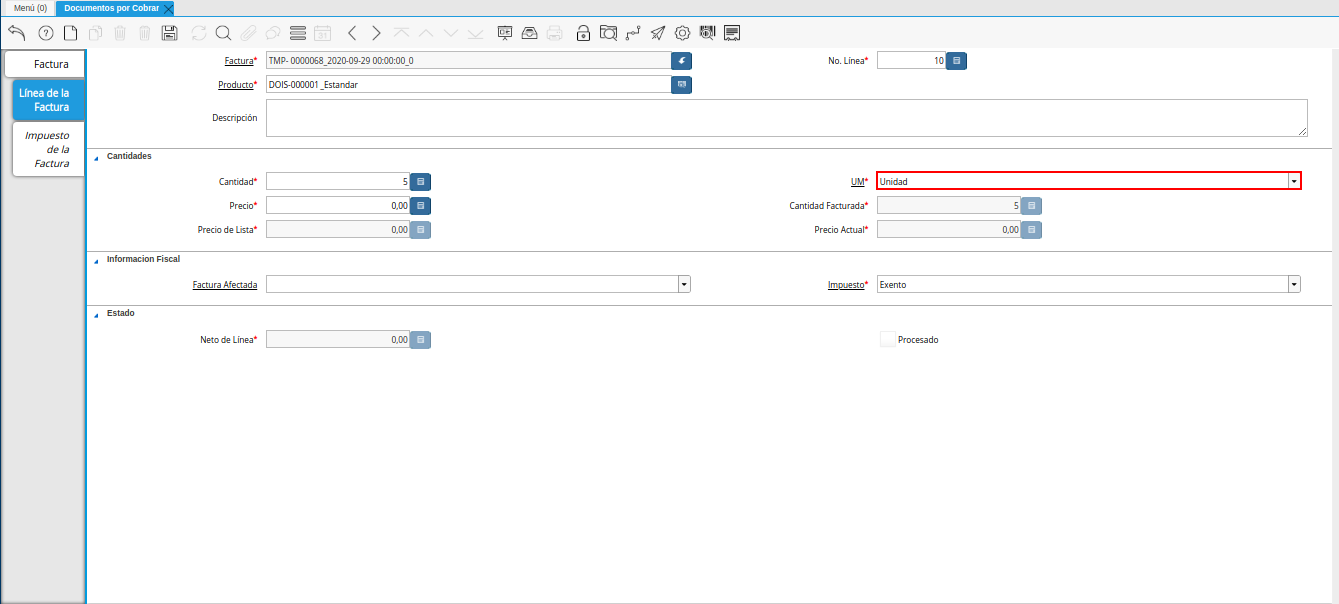This screenshot has width=1339, height=604.
Task: Open the Chat bubbles icon
Action: pos(272,33)
